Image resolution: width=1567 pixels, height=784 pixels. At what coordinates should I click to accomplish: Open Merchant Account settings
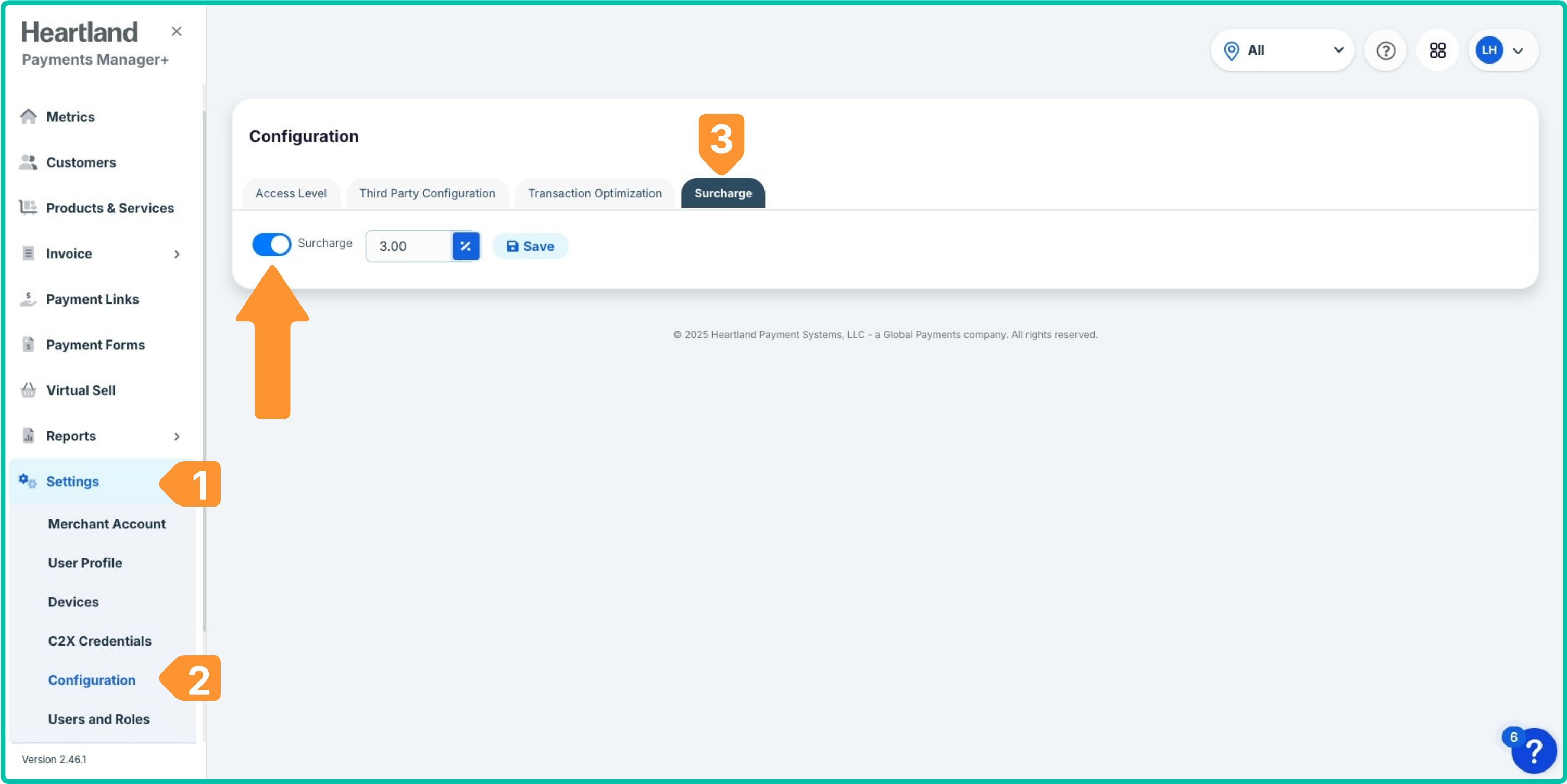coord(106,524)
